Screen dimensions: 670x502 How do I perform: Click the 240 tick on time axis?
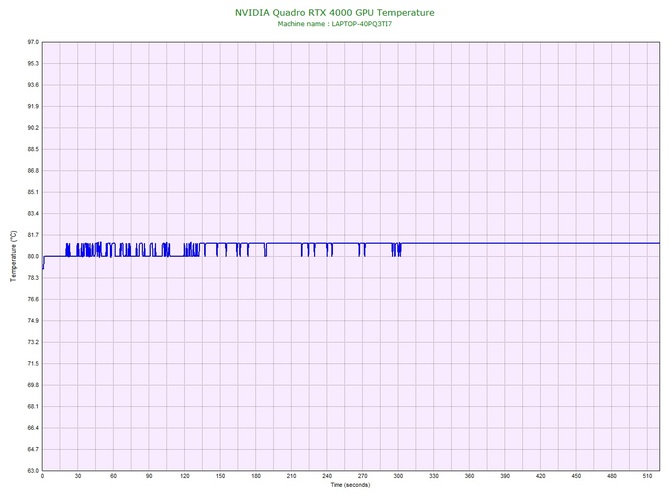coord(327,476)
